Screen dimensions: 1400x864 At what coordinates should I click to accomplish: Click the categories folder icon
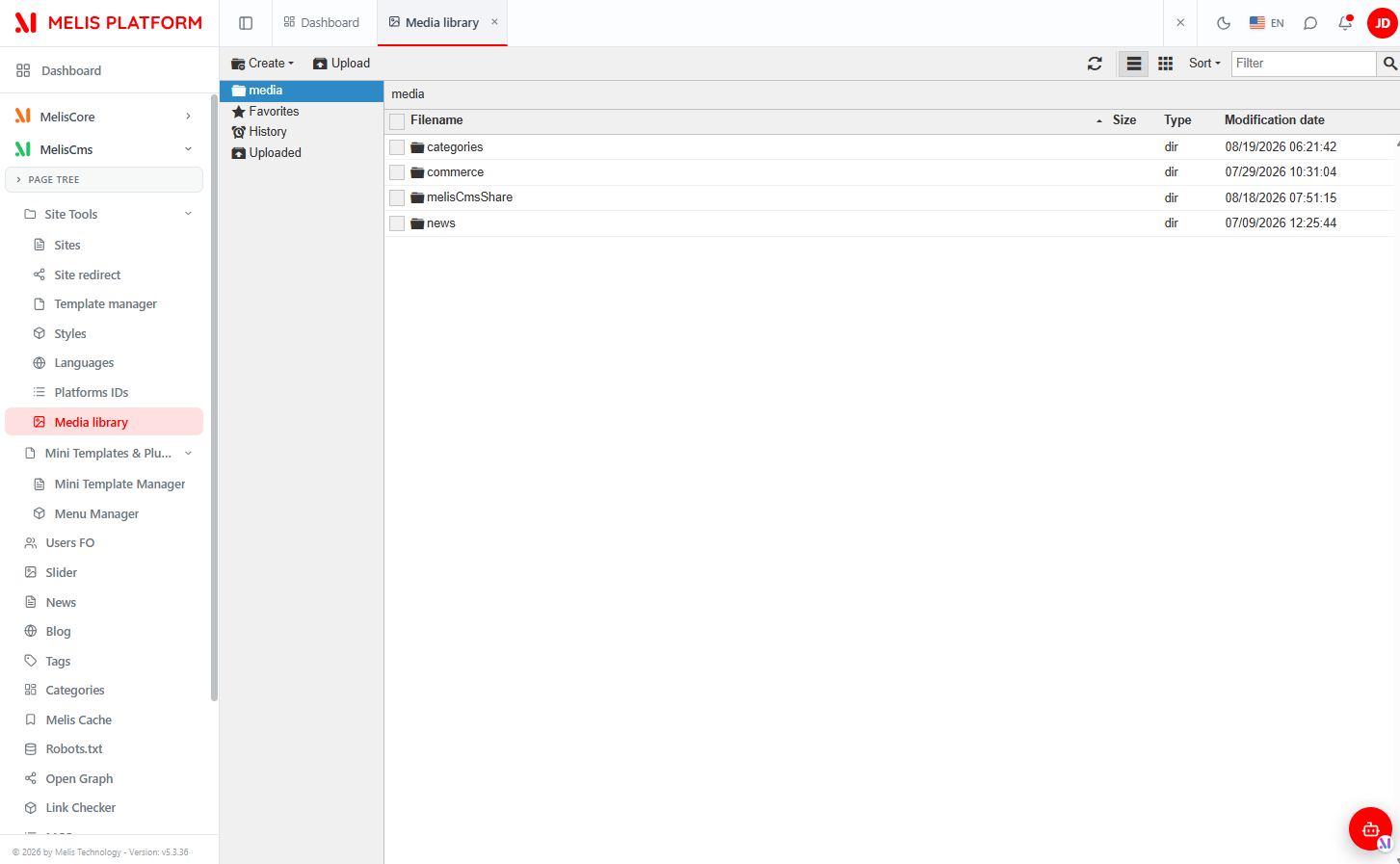pos(417,147)
